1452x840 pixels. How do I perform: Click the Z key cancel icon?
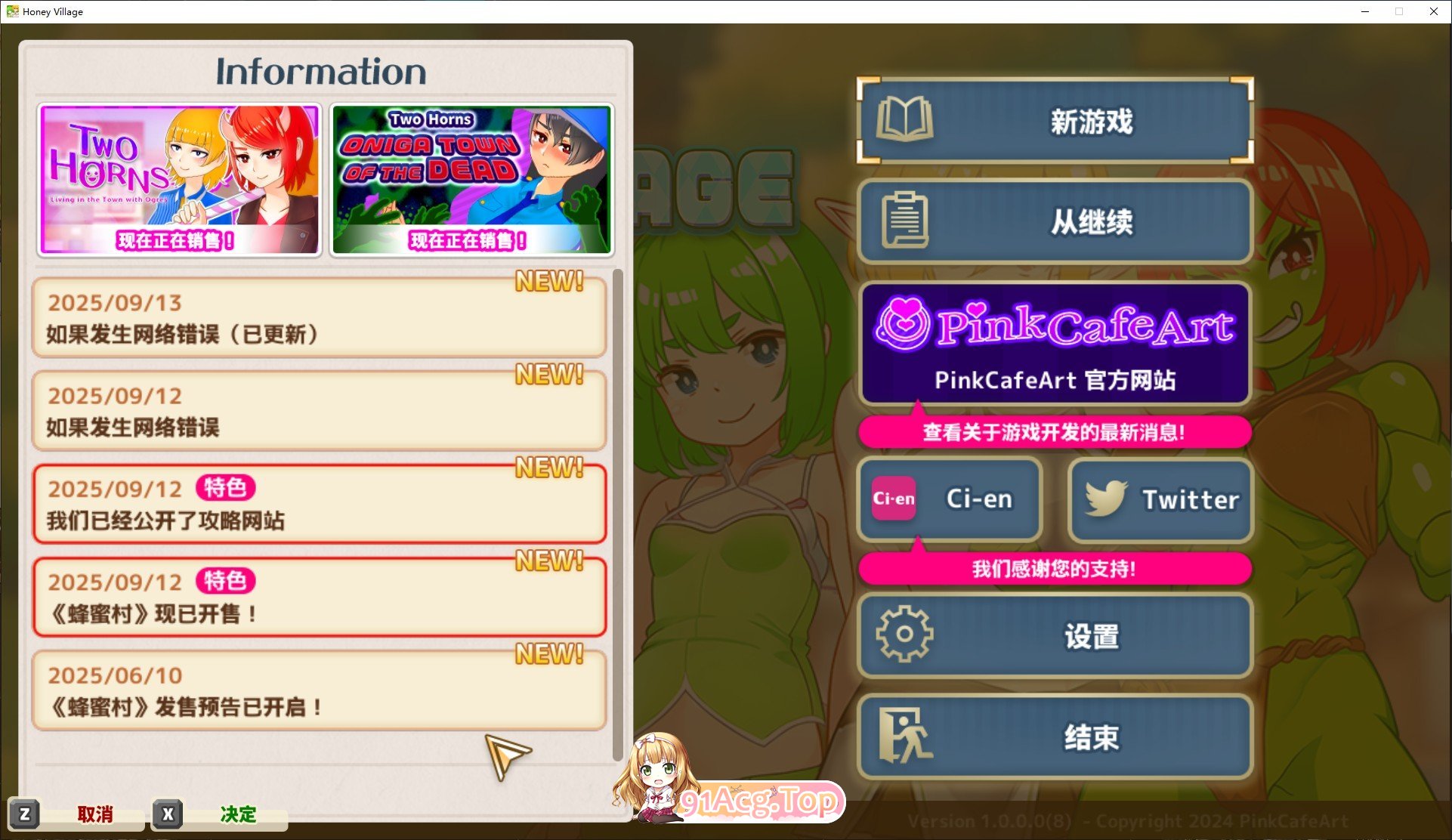25,814
